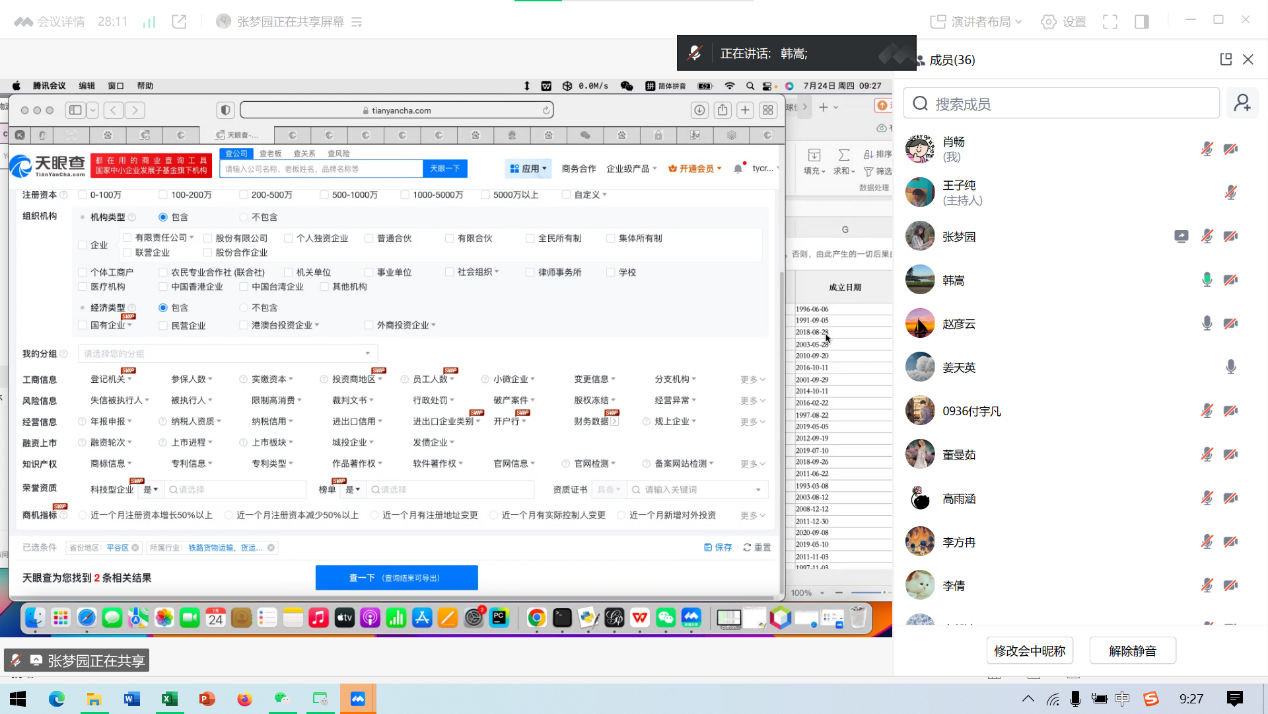This screenshot has width=1268, height=714.
Task: Enter fullscreen mode with the fullscreen icon
Action: tap(1110, 21)
